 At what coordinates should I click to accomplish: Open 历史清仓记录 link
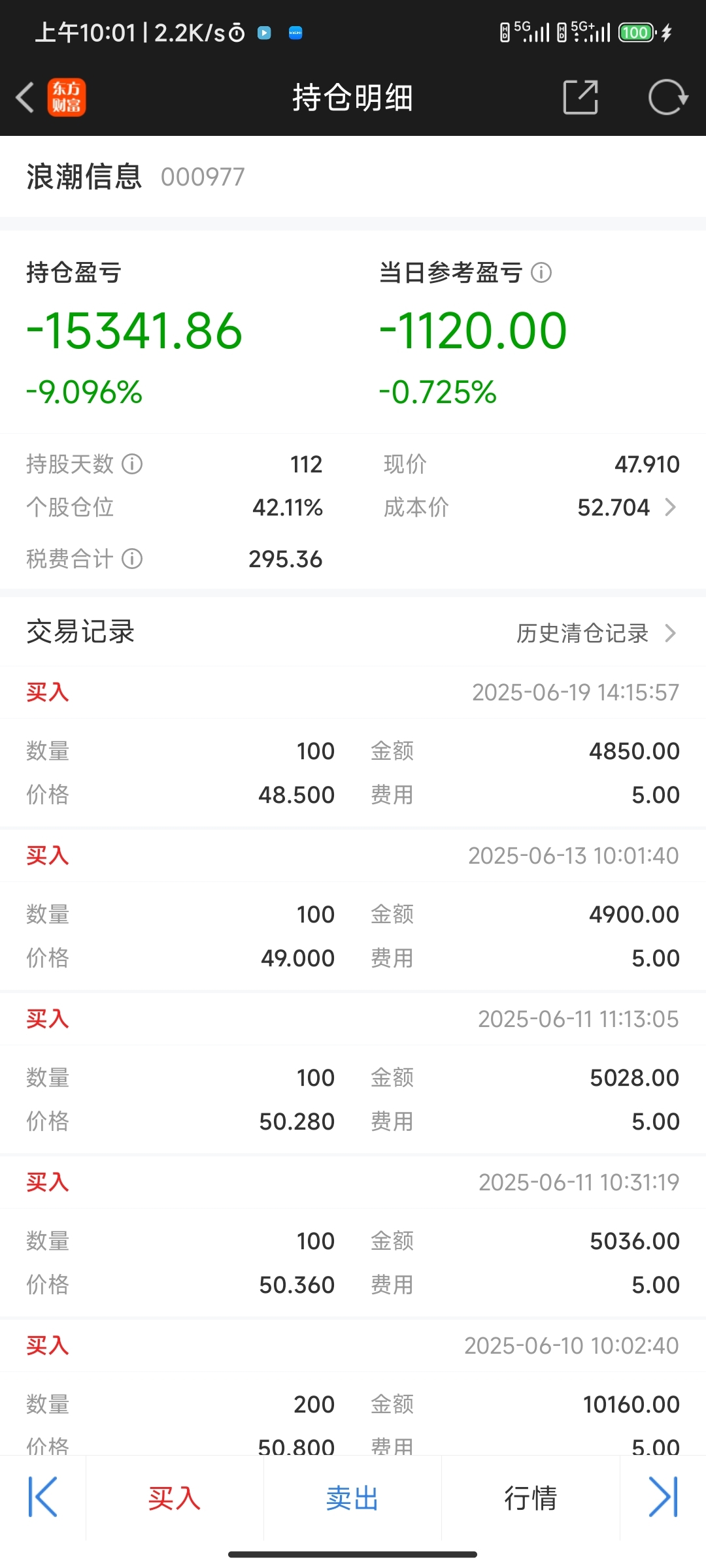582,632
